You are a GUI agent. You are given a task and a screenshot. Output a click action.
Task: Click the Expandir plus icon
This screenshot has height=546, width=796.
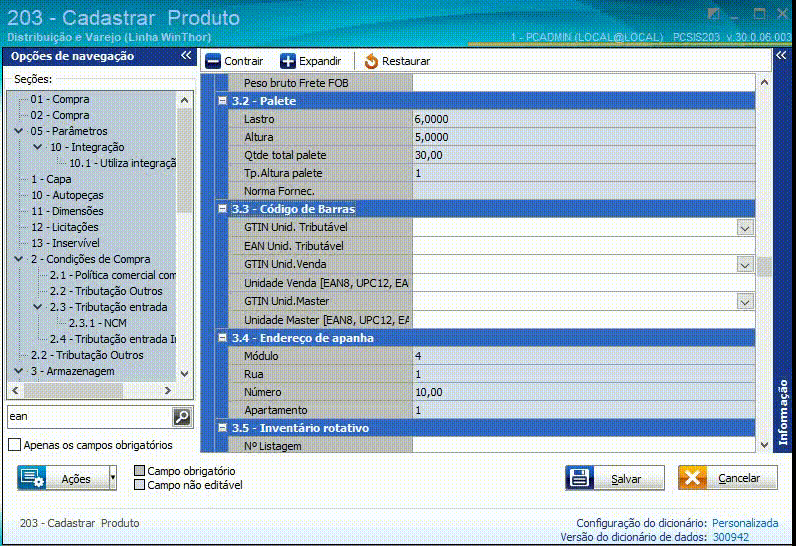(288, 61)
